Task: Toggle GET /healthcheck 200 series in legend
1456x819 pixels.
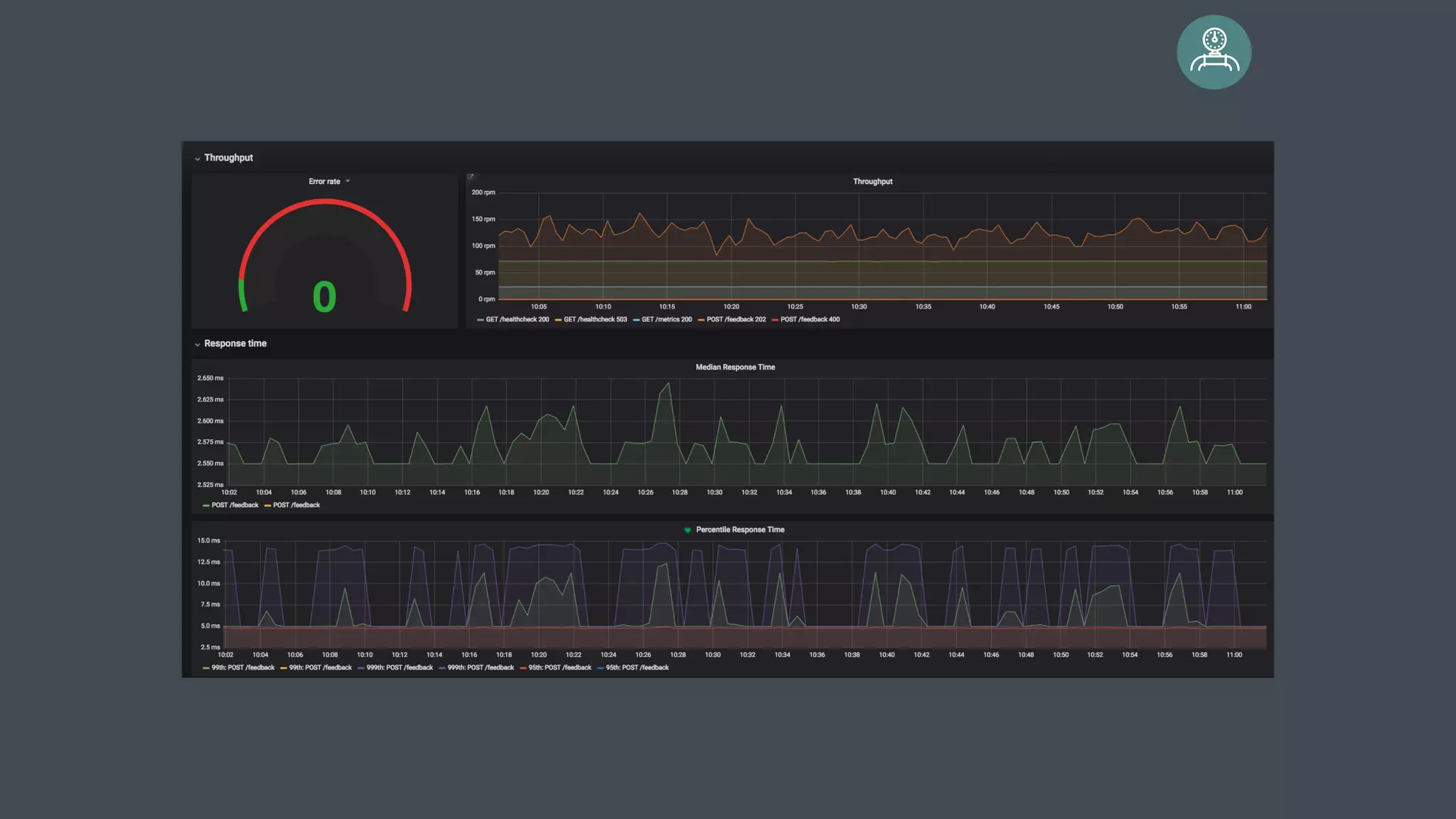Action: (517, 320)
